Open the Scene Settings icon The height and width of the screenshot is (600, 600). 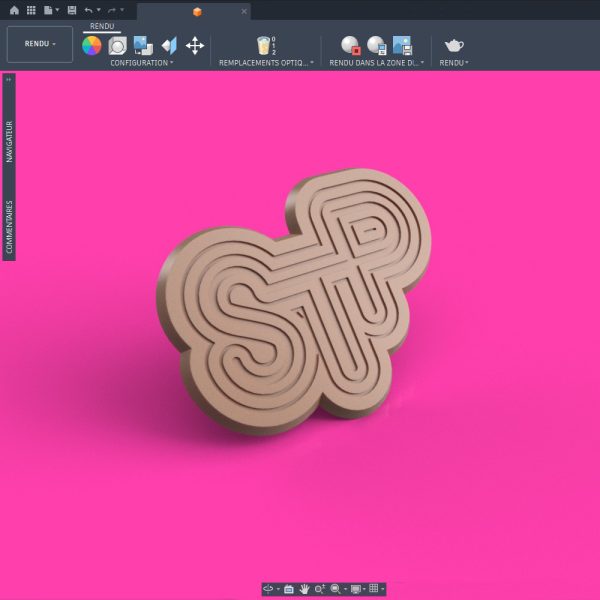point(117,46)
